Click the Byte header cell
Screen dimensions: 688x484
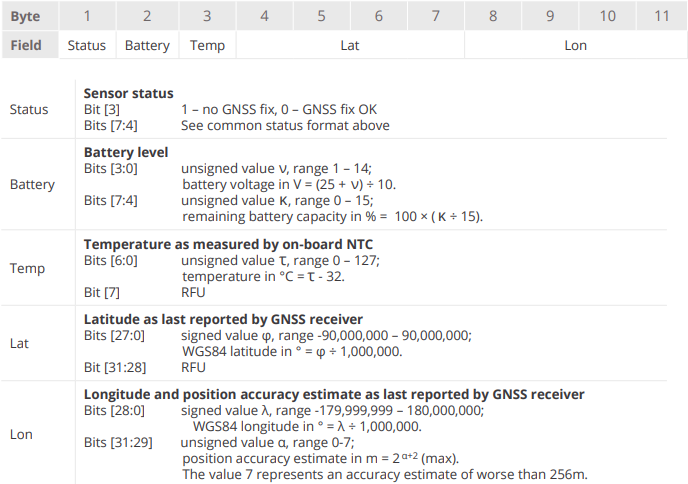(26, 16)
